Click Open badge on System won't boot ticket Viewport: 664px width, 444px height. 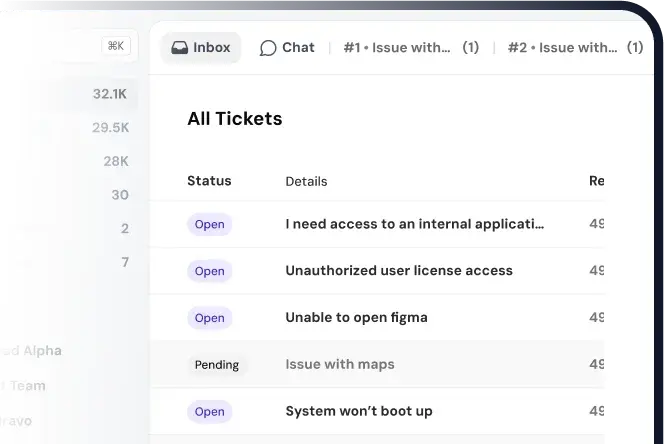pos(210,411)
